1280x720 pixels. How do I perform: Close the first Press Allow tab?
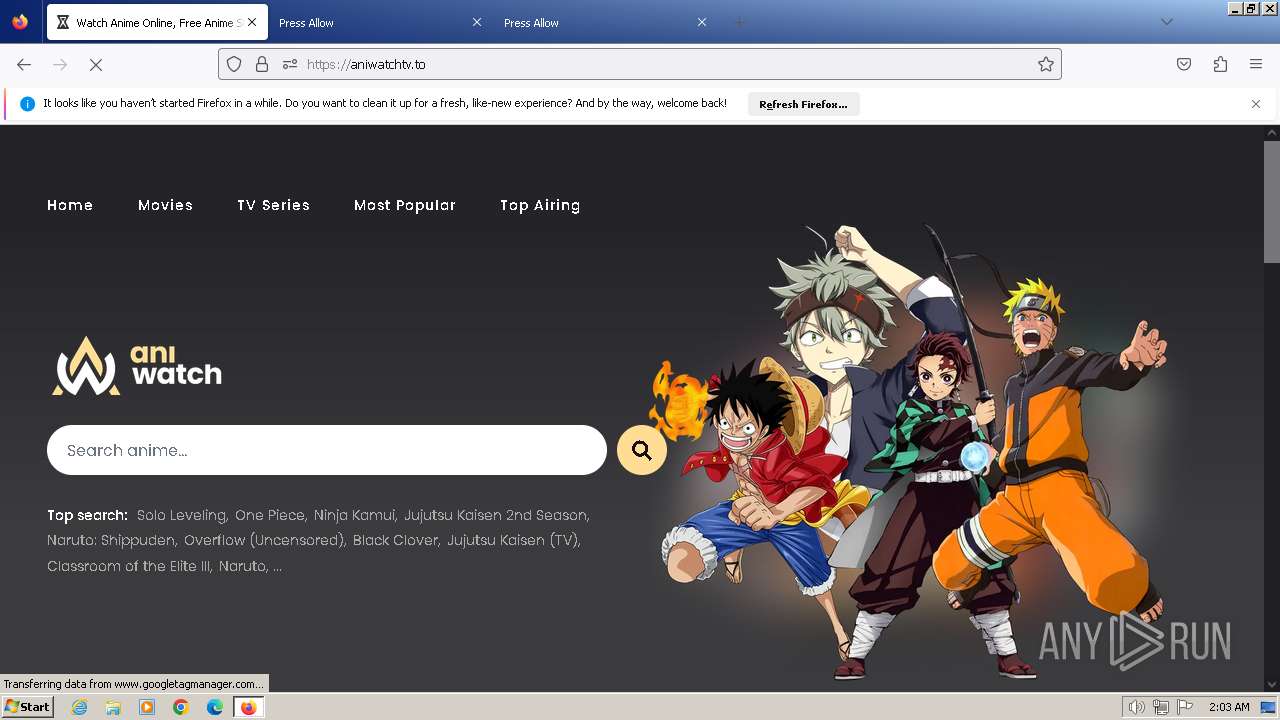pos(476,22)
